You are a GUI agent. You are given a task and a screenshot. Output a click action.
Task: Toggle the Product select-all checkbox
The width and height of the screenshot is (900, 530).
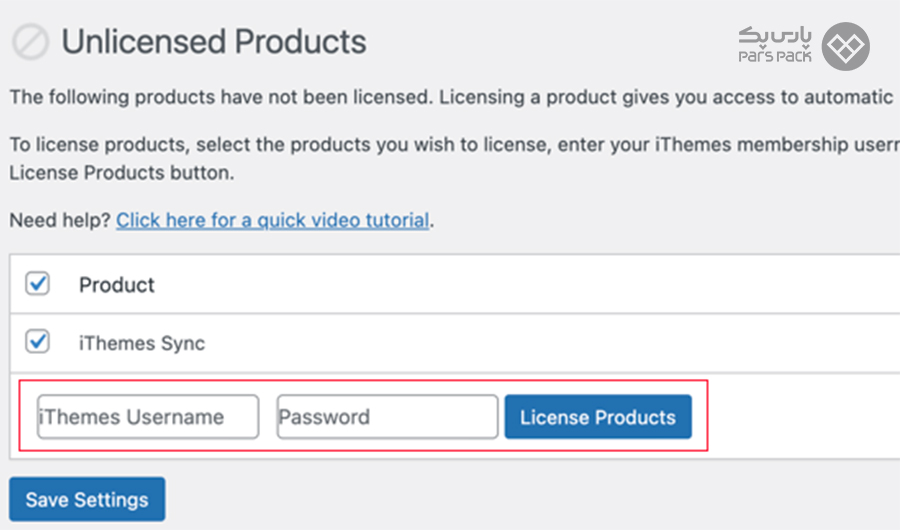[37, 284]
